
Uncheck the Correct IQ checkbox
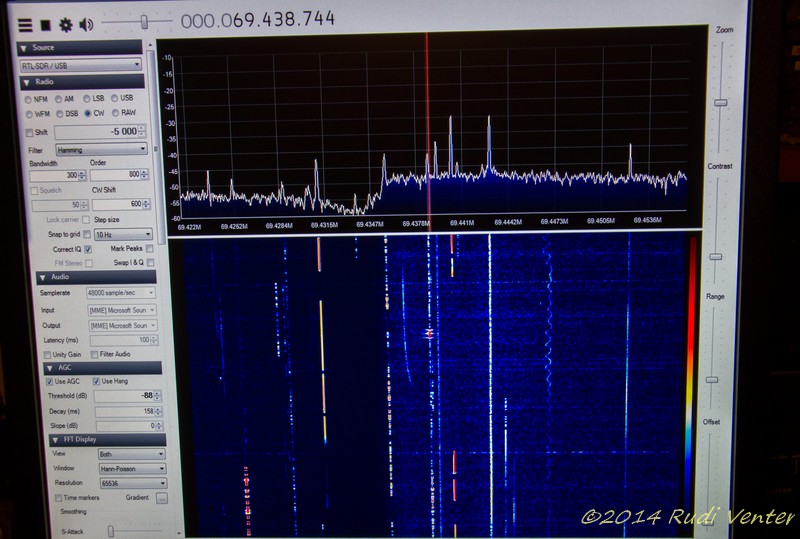tap(88, 250)
